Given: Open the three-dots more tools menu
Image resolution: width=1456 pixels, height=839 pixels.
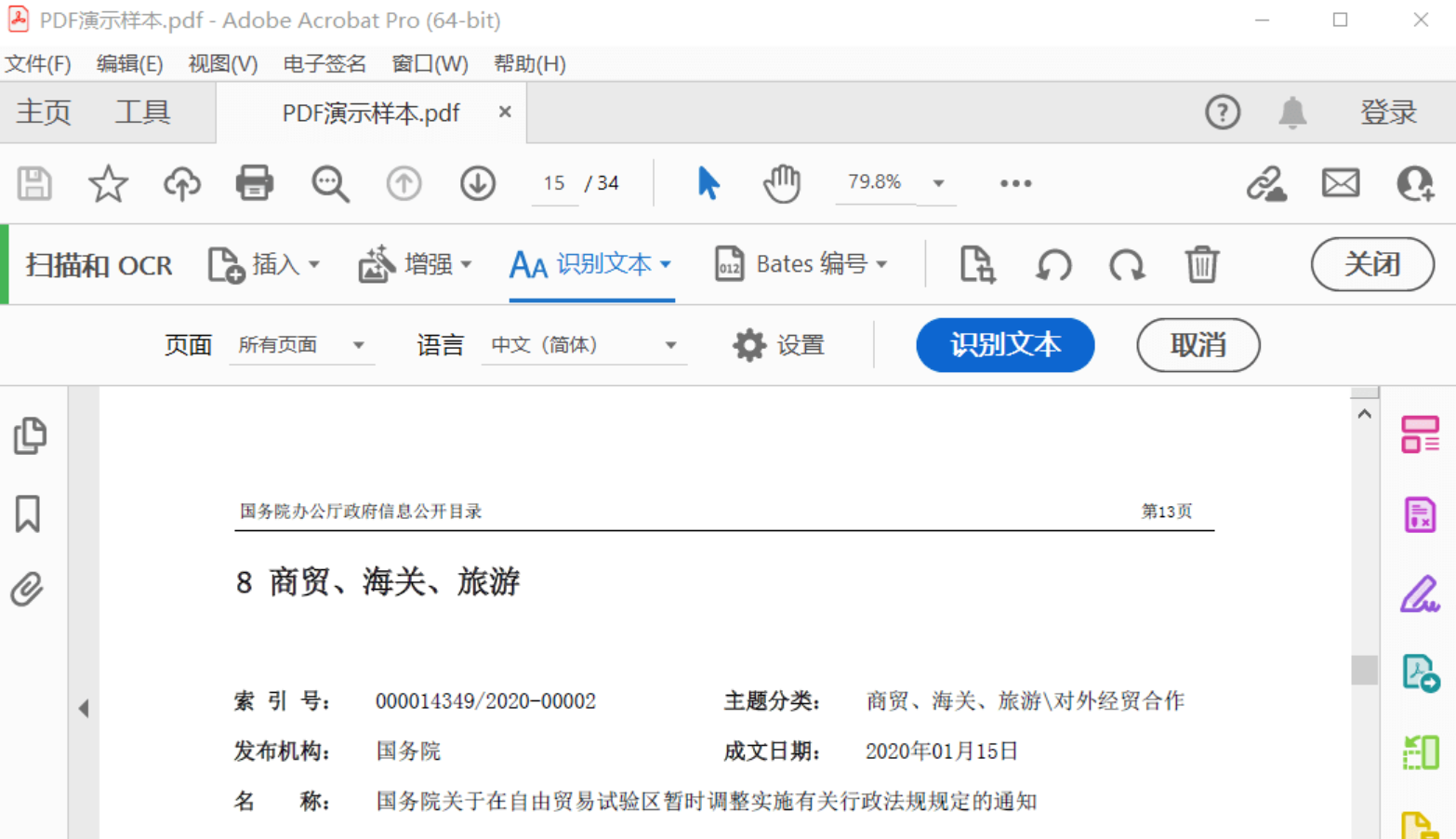Looking at the screenshot, I should click(1015, 183).
